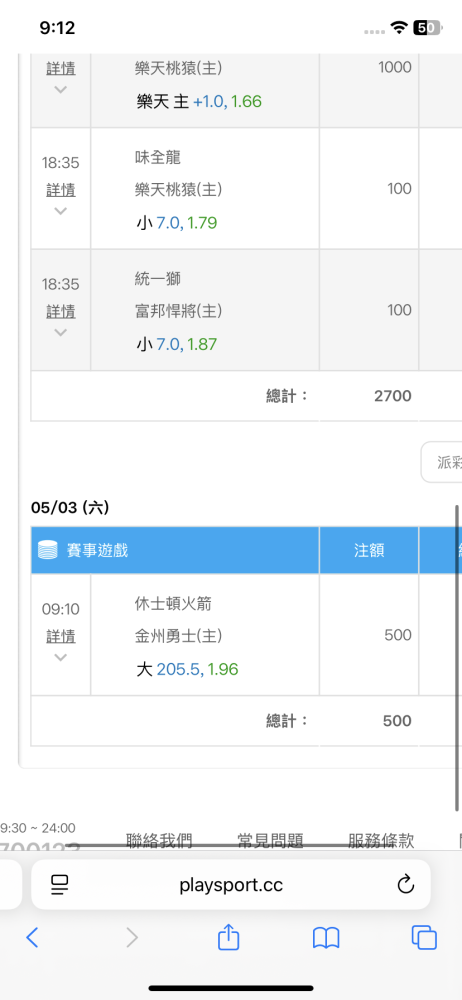Tap playsport.cc address field
Image resolution: width=462 pixels, height=1000 pixels.
[230, 884]
